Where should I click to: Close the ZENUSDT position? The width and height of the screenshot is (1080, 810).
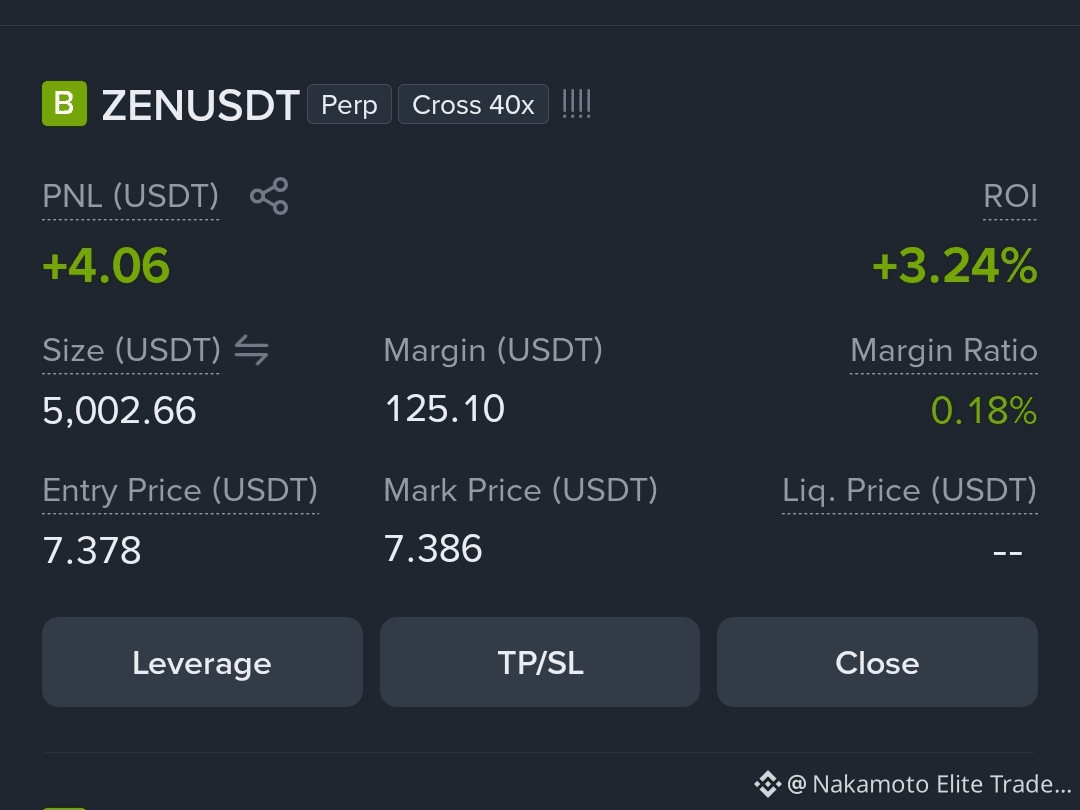(878, 662)
